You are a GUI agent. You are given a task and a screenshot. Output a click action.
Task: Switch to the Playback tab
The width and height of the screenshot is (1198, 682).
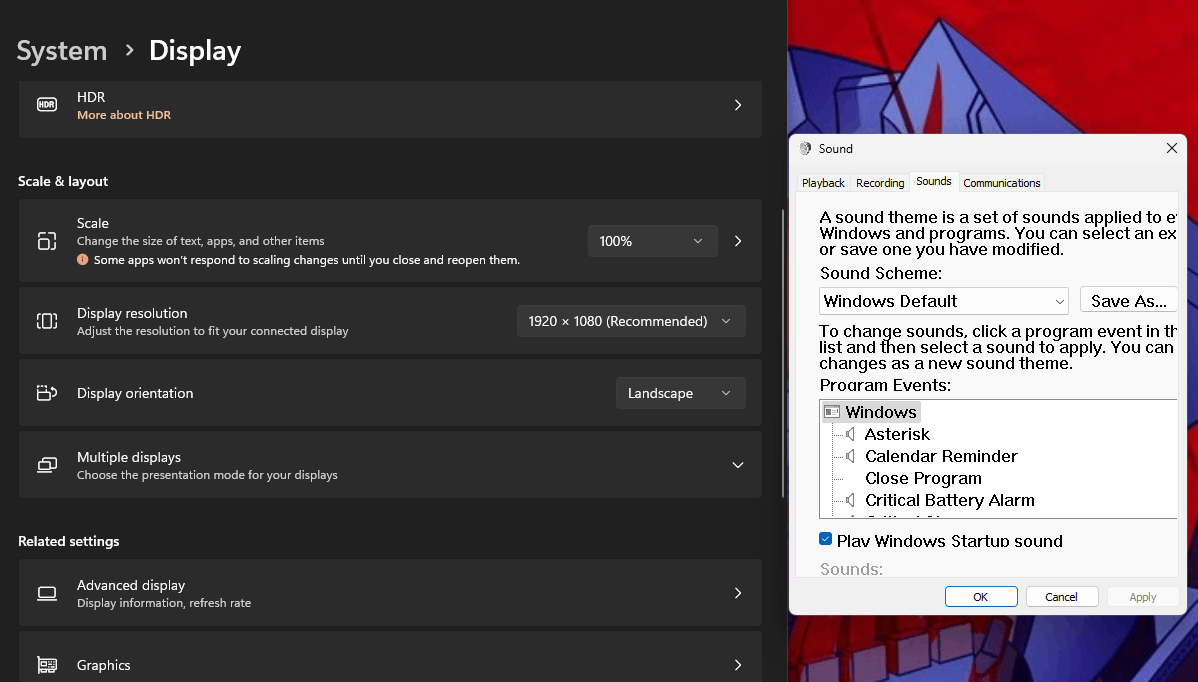823,183
